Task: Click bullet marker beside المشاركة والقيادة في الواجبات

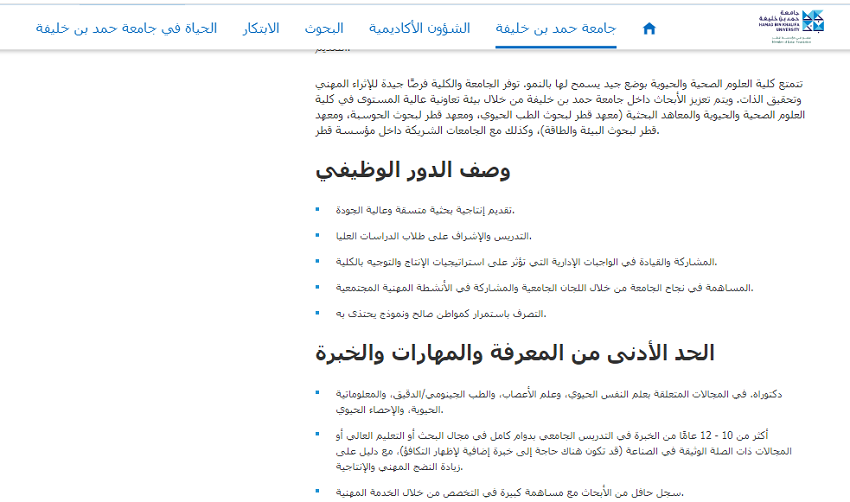Action: point(318,261)
